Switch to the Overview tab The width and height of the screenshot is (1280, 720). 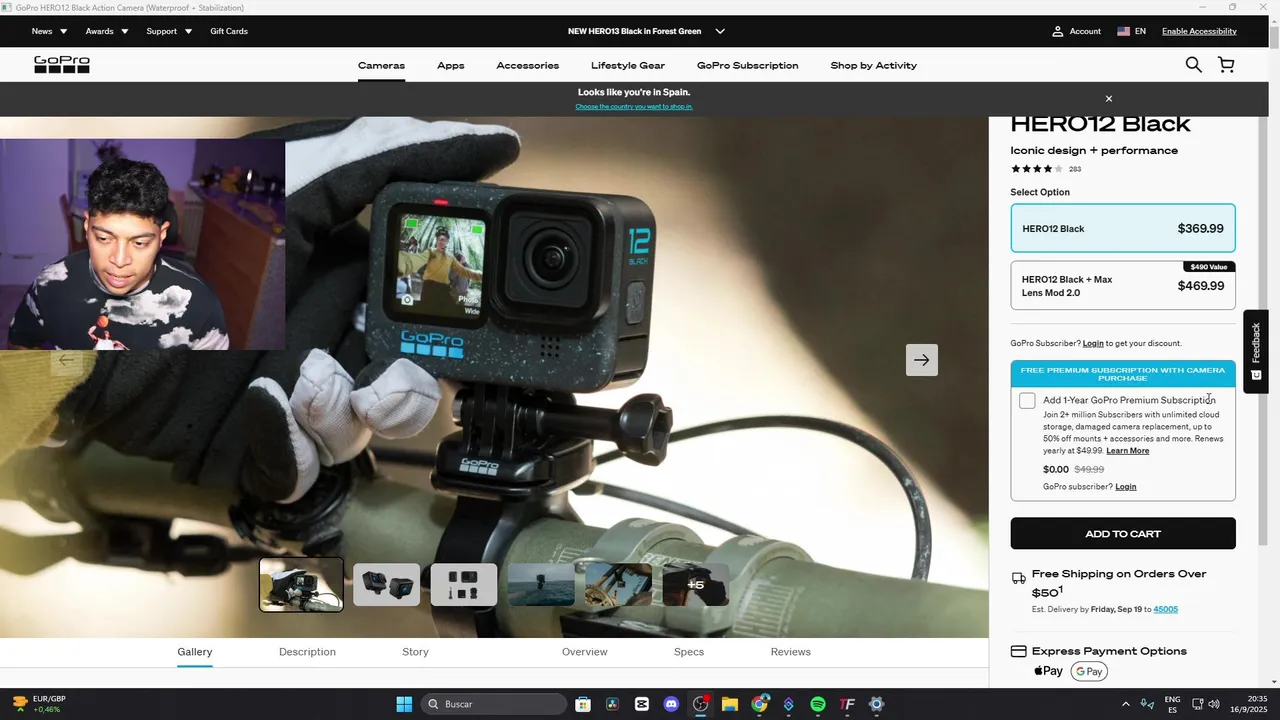585,652
